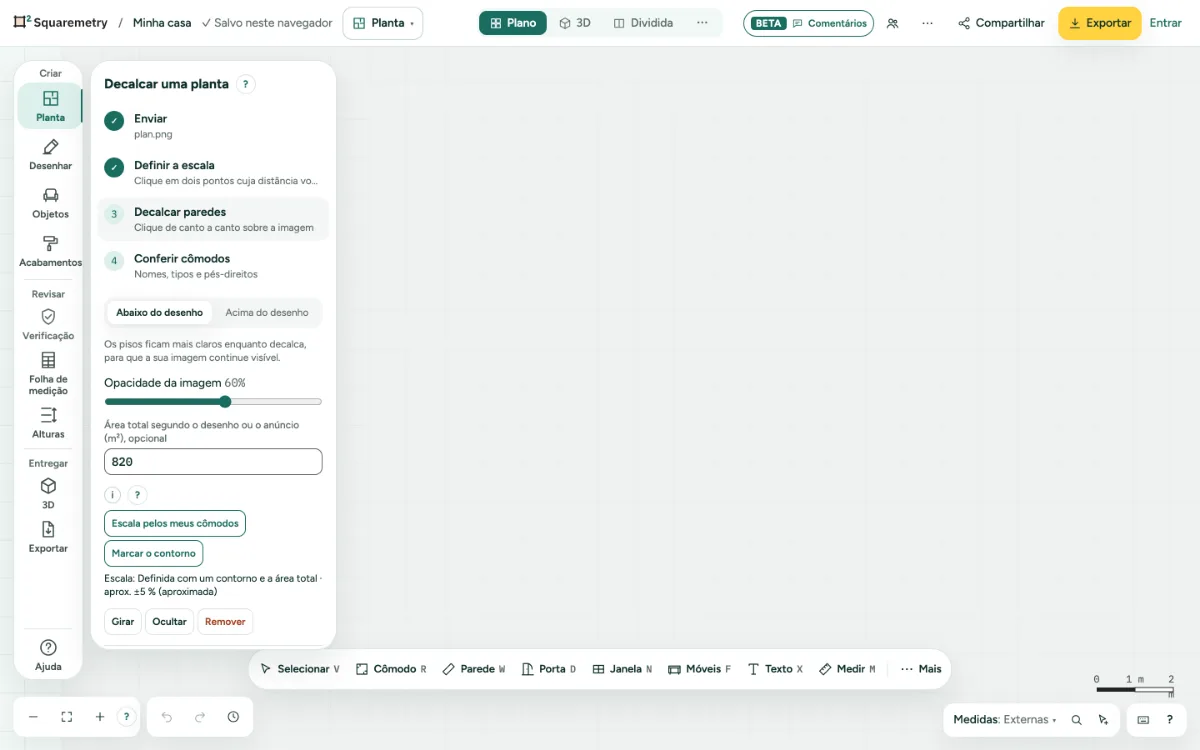Open Ajuda help in the sidebar
The height and width of the screenshot is (750, 1200).
click(x=48, y=655)
